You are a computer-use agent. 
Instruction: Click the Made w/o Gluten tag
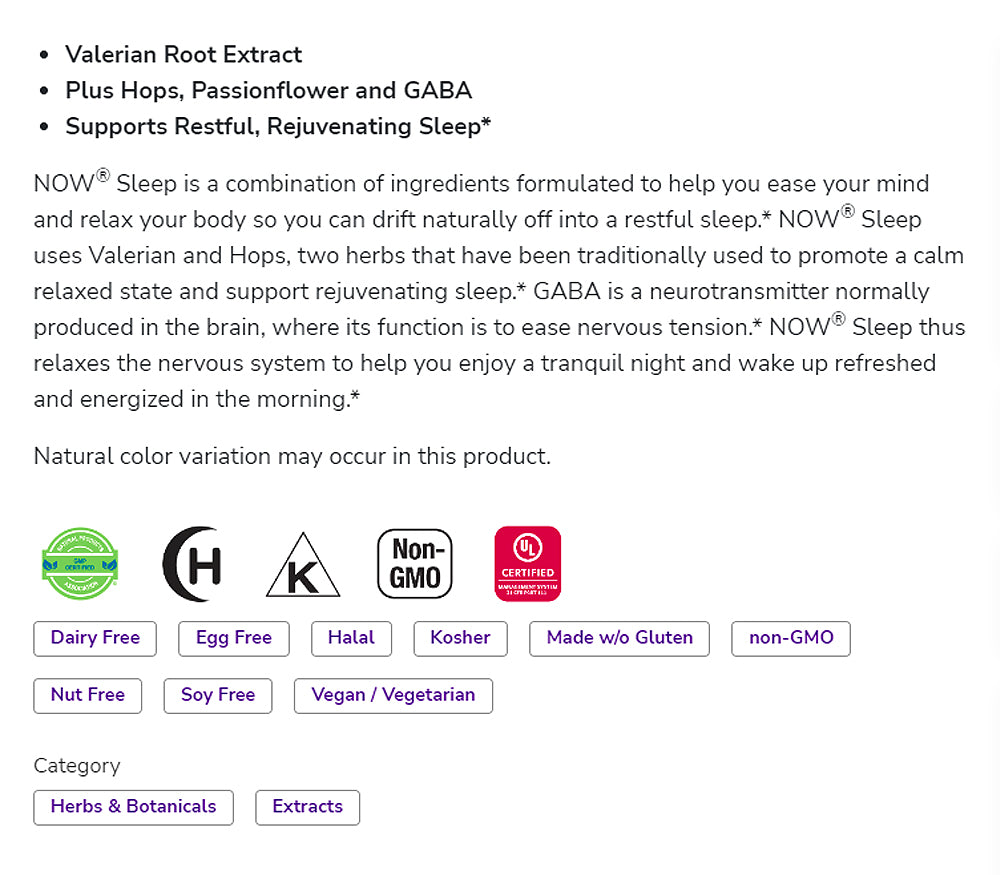pos(620,638)
